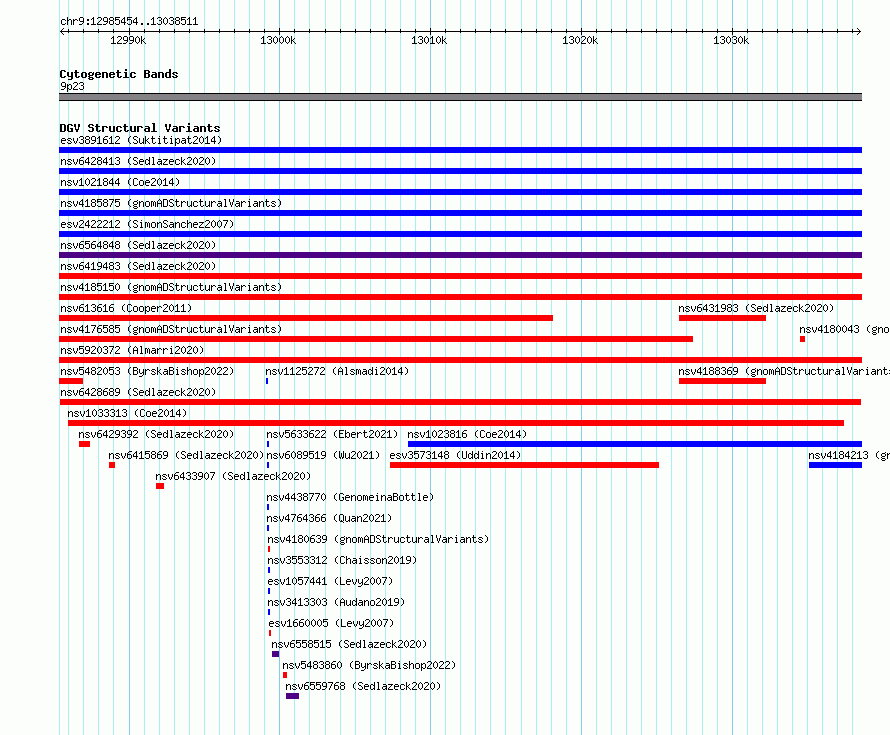This screenshot has height=735, width=890.
Task: Select nsv1021844 (Coe2014) label
Action: coord(120,182)
